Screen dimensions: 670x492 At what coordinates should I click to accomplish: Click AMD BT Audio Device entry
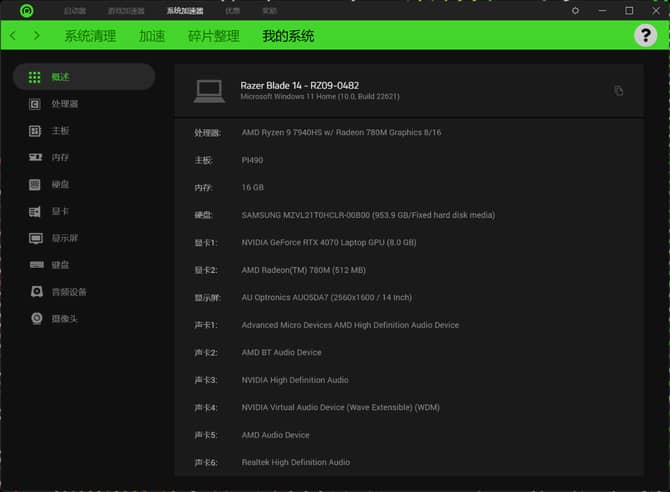click(x=282, y=353)
